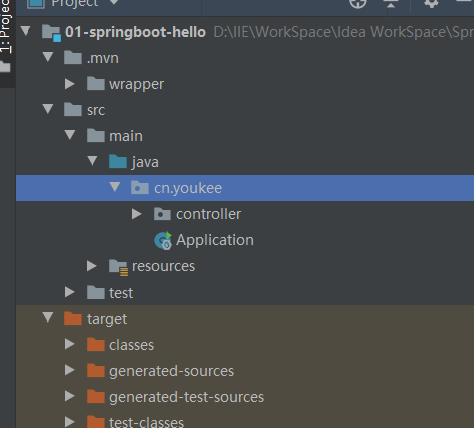Click the Spring Boot Application class icon
This screenshot has width=474, height=428.
point(163,240)
